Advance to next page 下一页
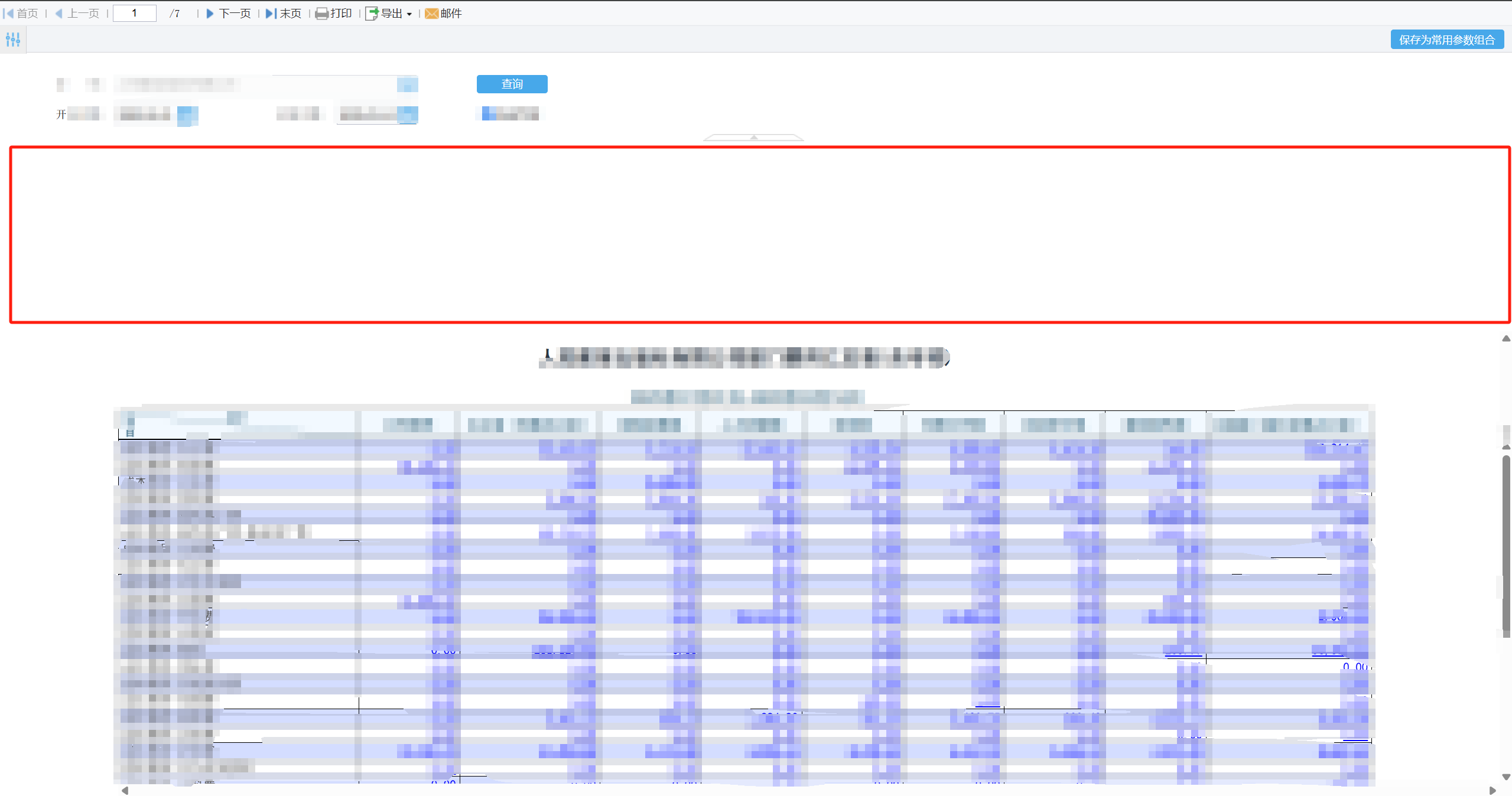The height and width of the screenshot is (796, 1512). click(x=229, y=13)
